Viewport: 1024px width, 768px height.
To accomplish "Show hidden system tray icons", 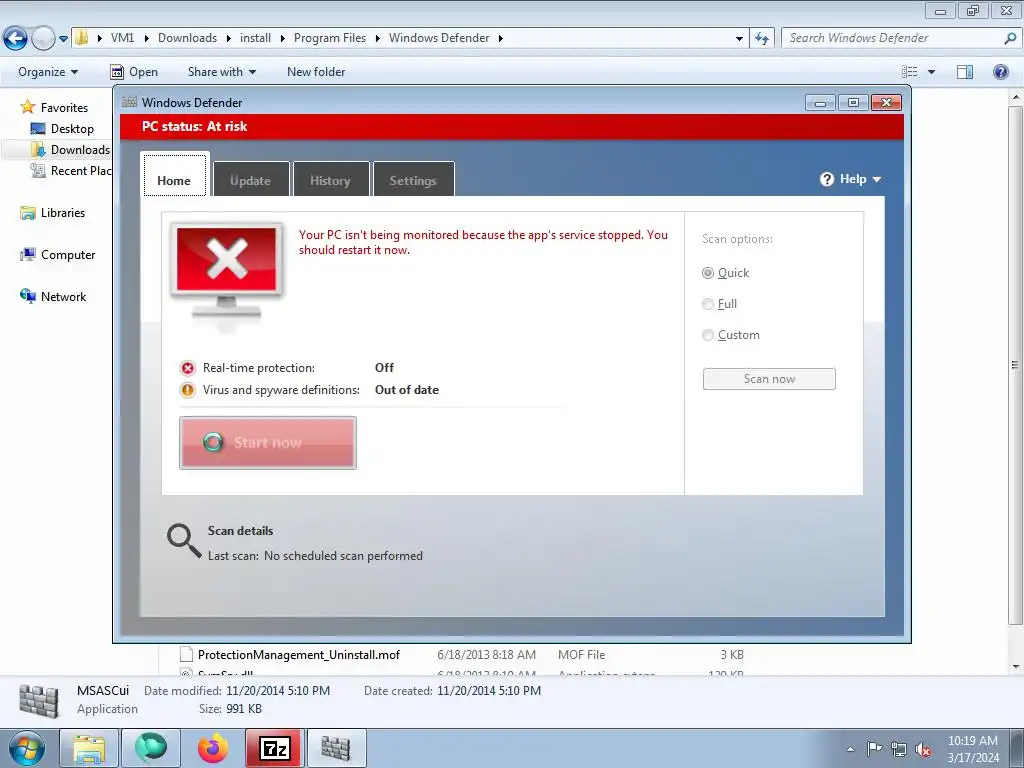I will pos(850,749).
